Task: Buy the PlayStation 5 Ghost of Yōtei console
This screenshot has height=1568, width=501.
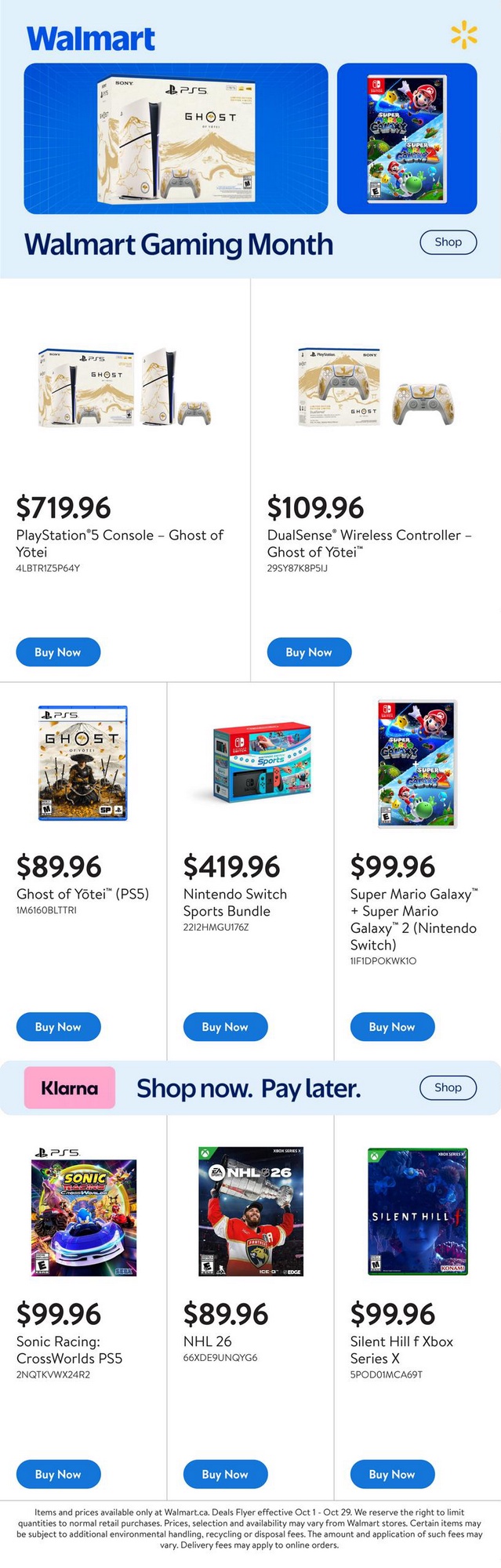Action: [58, 652]
